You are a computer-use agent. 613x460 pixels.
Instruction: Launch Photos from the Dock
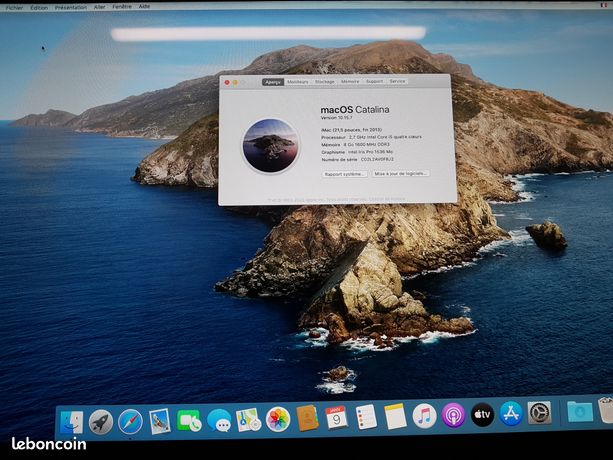click(278, 419)
